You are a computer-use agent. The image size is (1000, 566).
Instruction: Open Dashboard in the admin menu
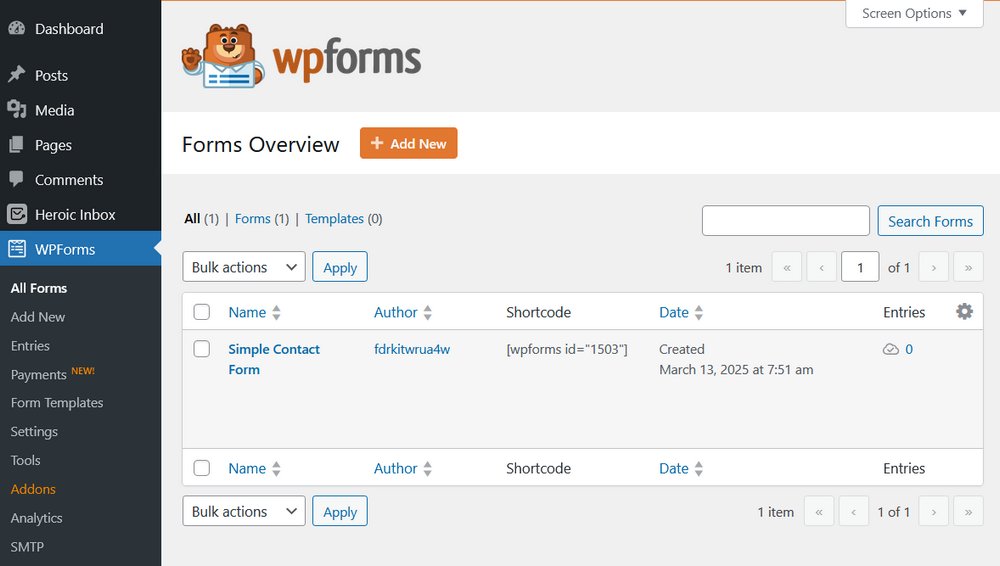[x=69, y=29]
